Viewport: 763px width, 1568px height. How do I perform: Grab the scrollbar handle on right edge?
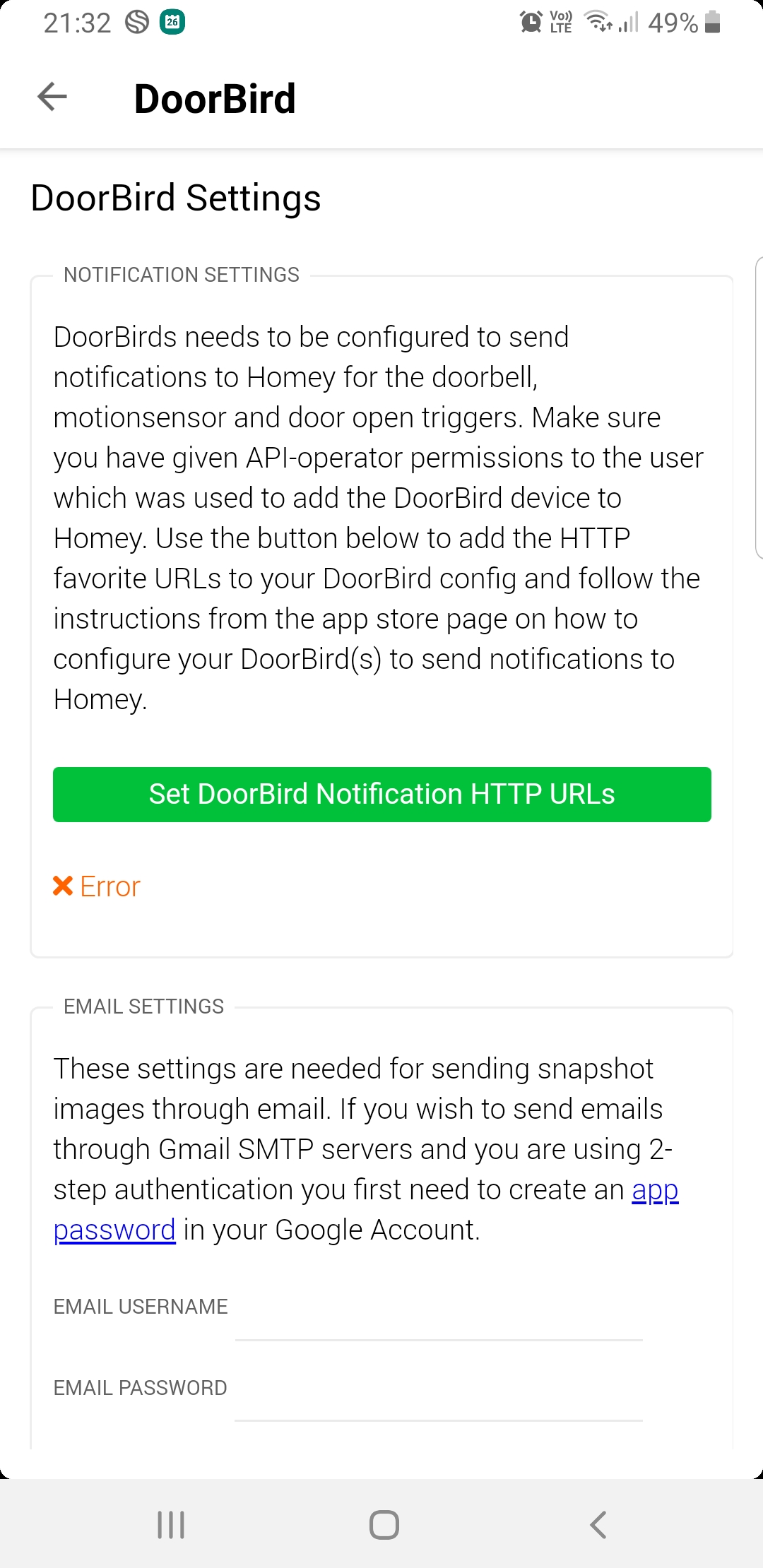[759, 408]
